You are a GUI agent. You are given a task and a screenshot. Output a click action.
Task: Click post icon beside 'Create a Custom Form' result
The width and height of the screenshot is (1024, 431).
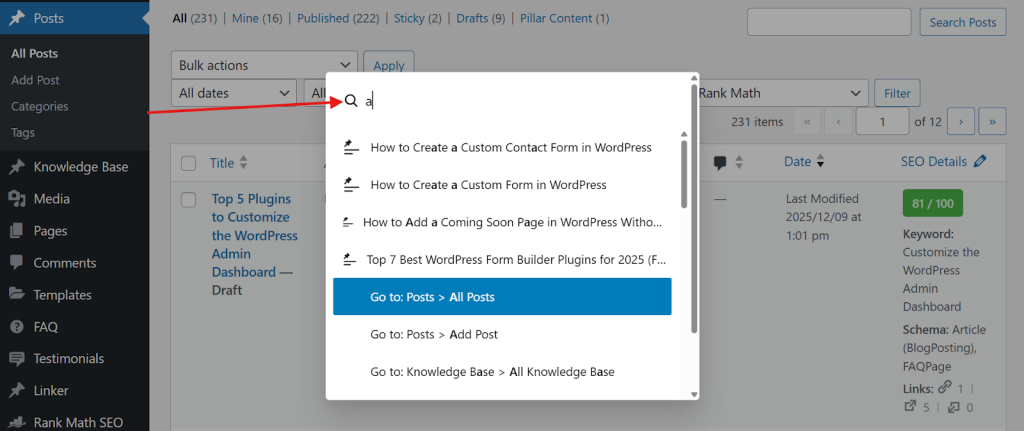coord(351,185)
